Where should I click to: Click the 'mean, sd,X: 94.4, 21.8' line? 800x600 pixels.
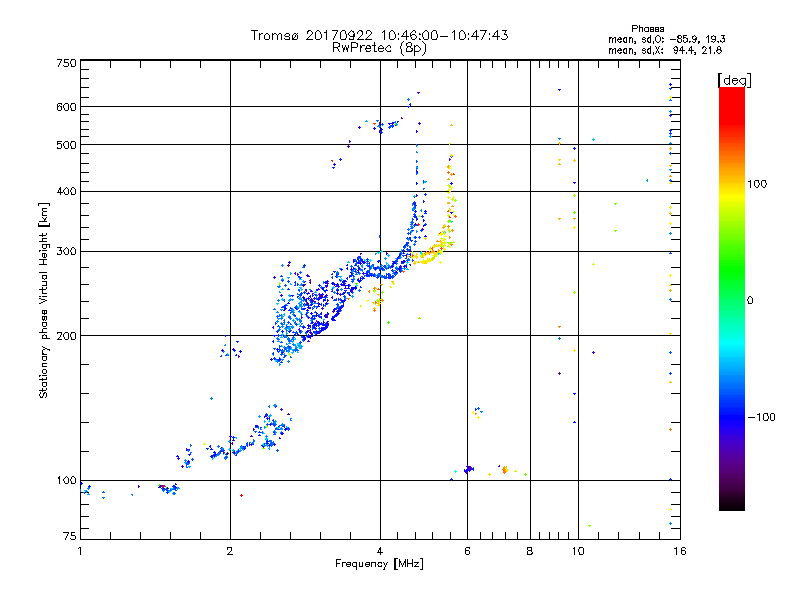point(665,50)
